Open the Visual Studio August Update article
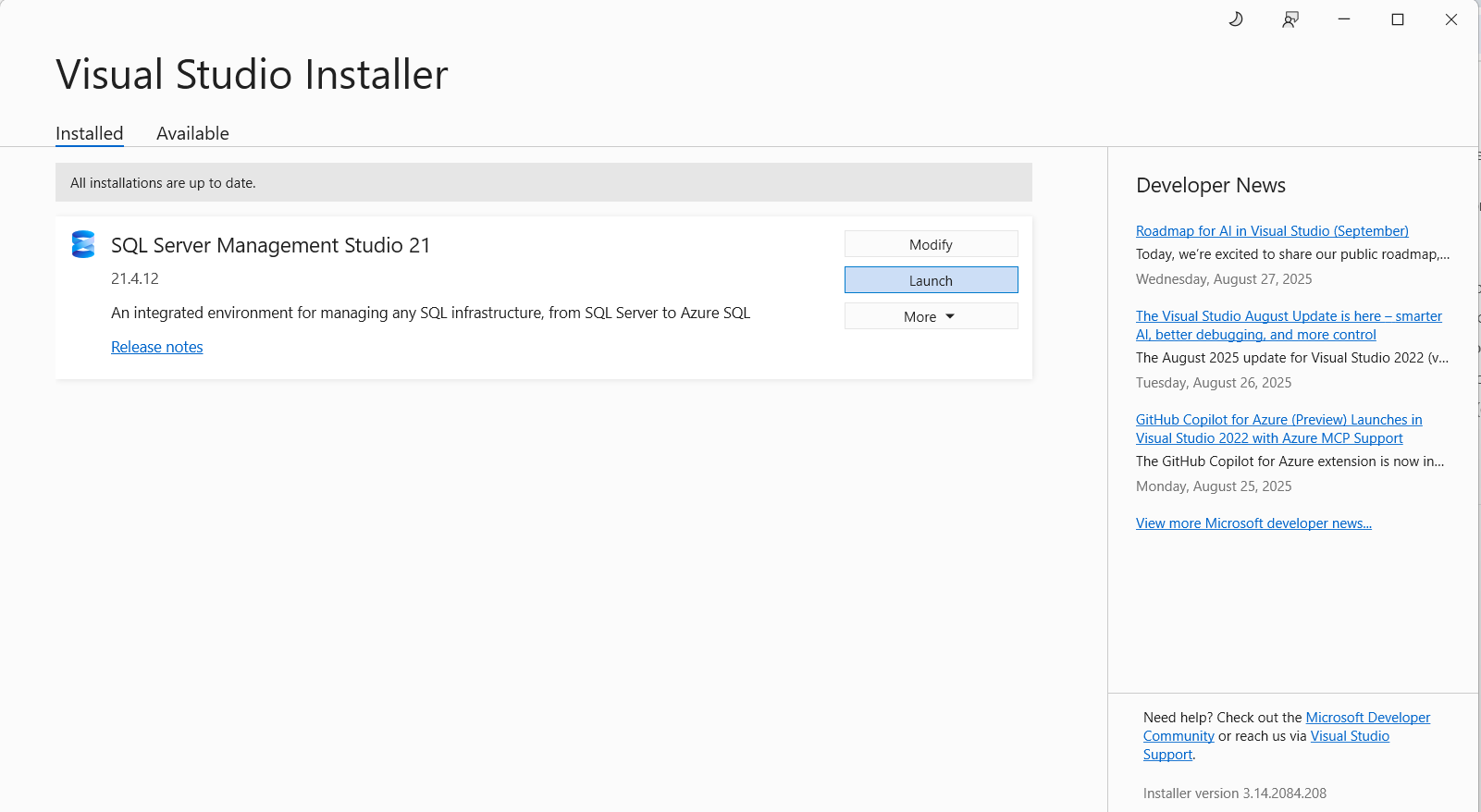The height and width of the screenshot is (812, 1481). pos(1289,326)
